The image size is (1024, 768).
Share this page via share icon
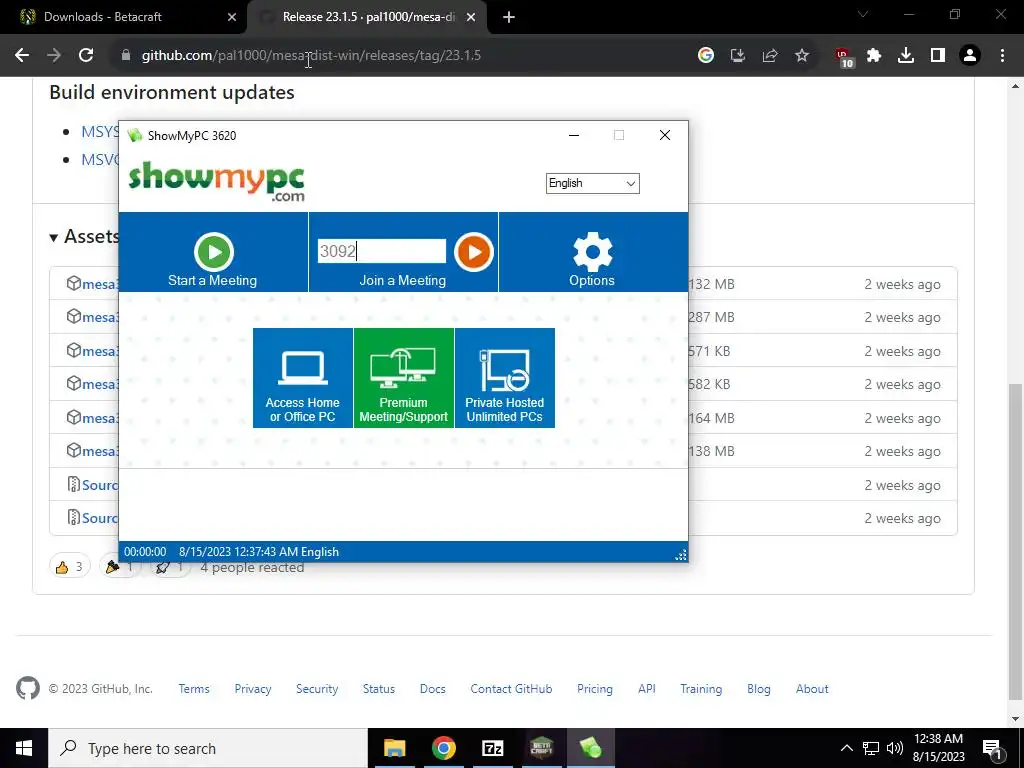pyautogui.click(x=770, y=56)
